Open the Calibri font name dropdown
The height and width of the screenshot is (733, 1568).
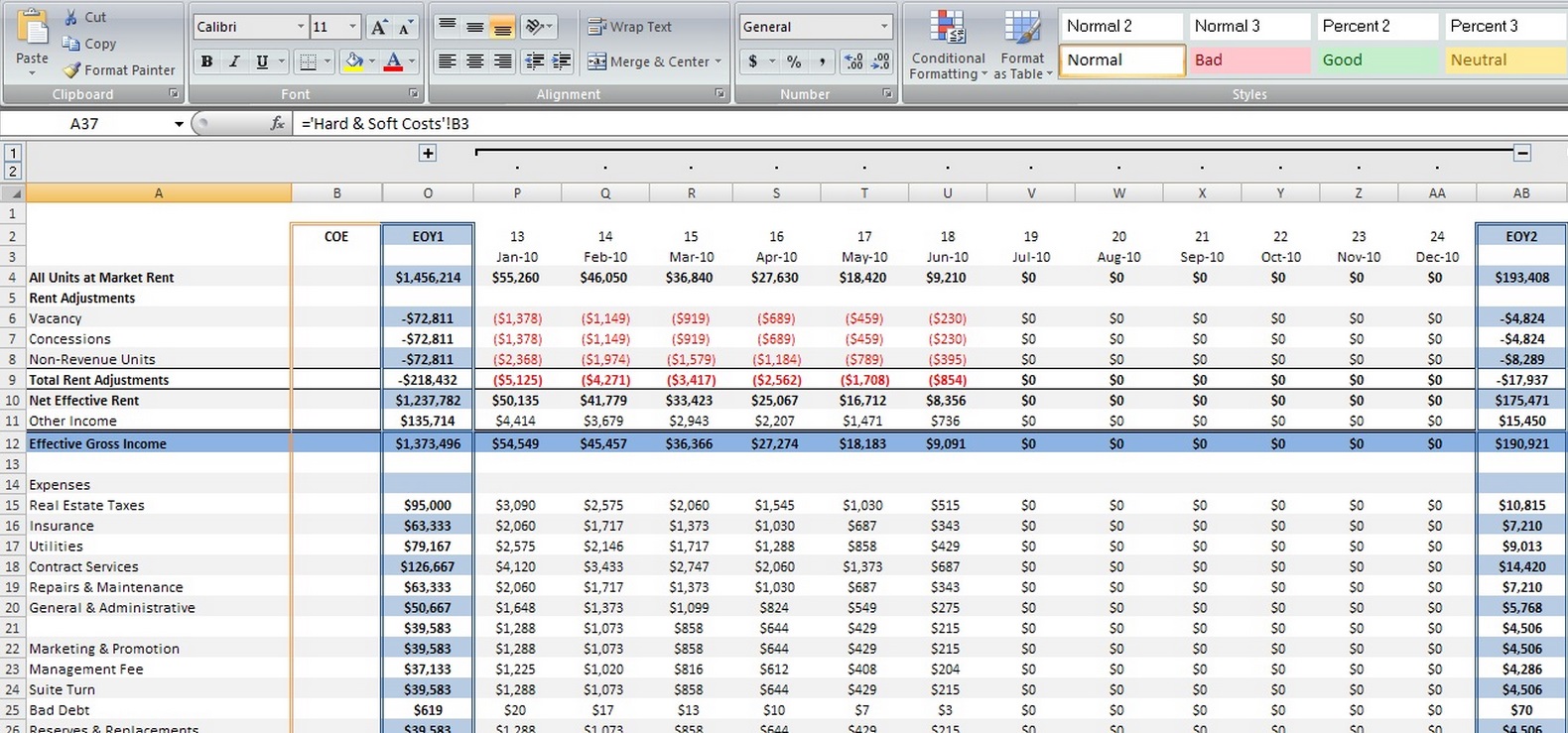pos(301,27)
